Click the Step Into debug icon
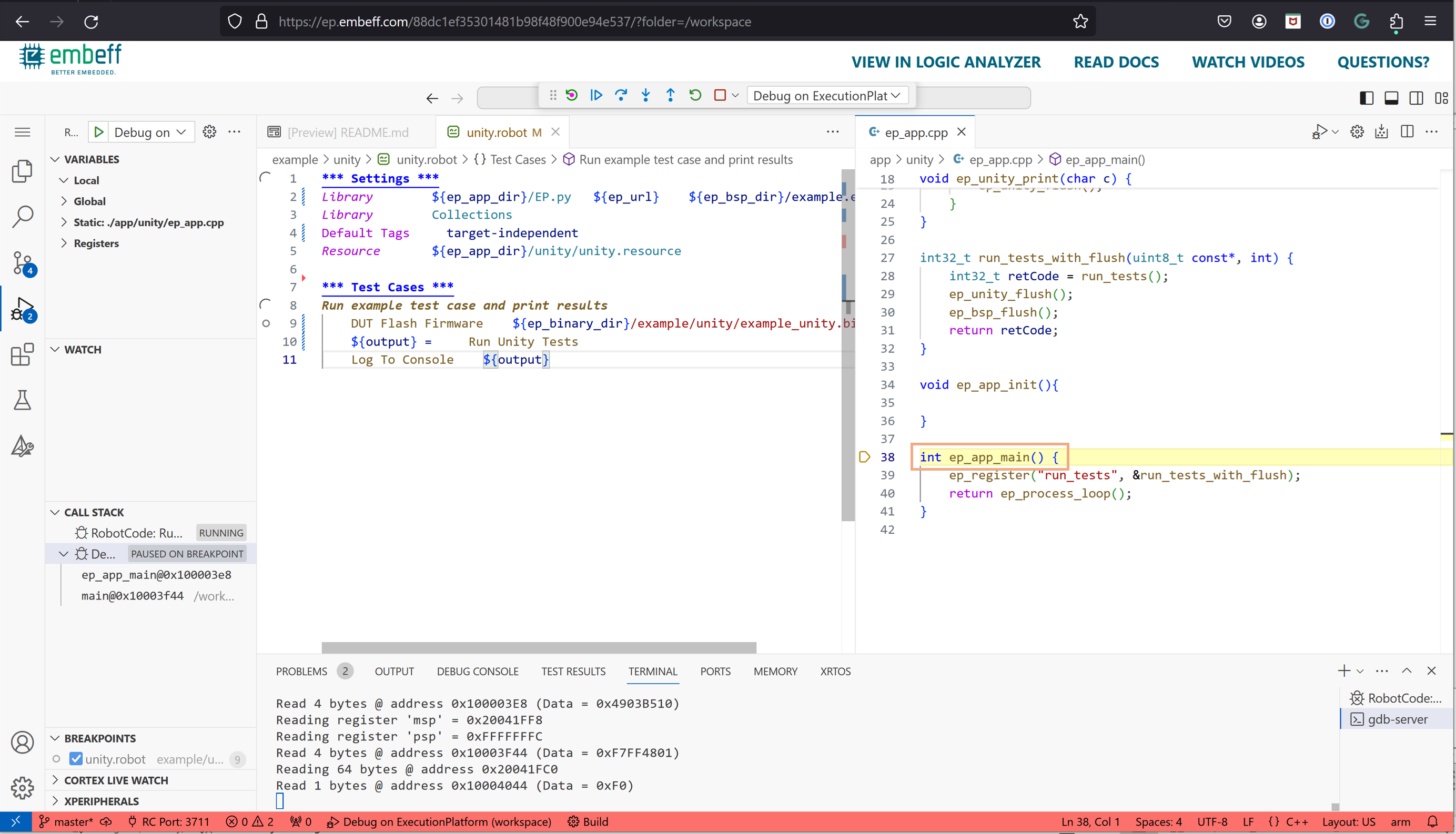This screenshot has width=1456, height=834. (646, 95)
